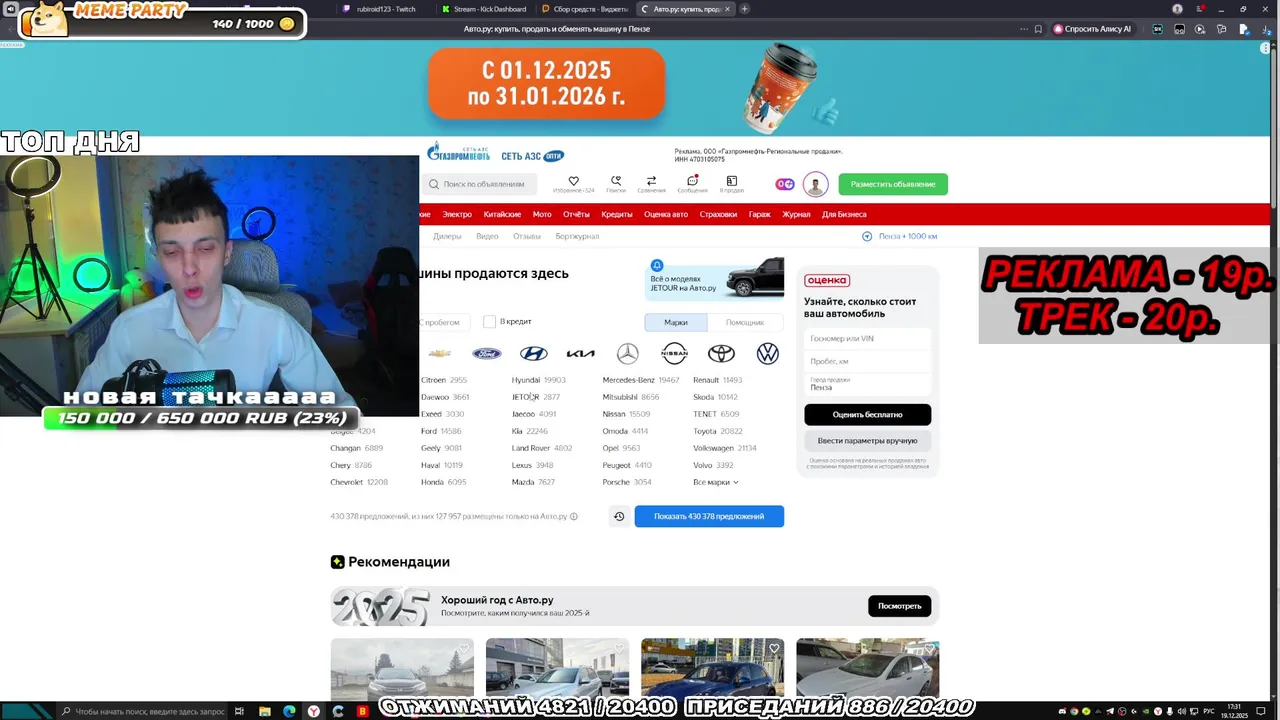Click the Kia brand logo
Screen dimensions: 1280x720
pyautogui.click(x=580, y=353)
